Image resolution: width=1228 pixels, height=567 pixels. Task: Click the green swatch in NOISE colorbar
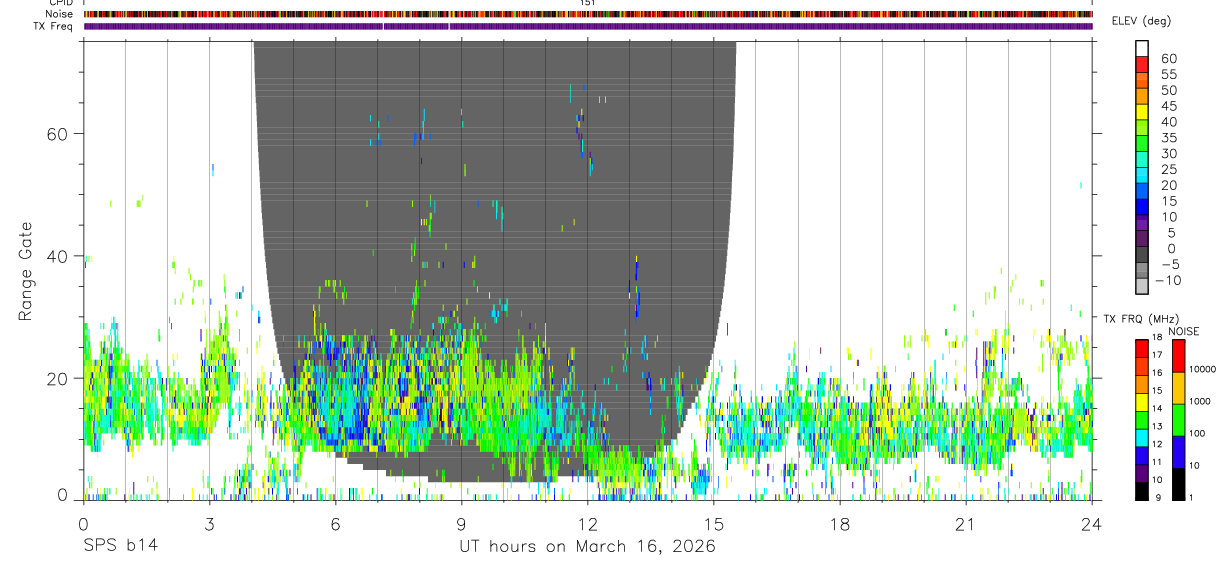click(1178, 420)
